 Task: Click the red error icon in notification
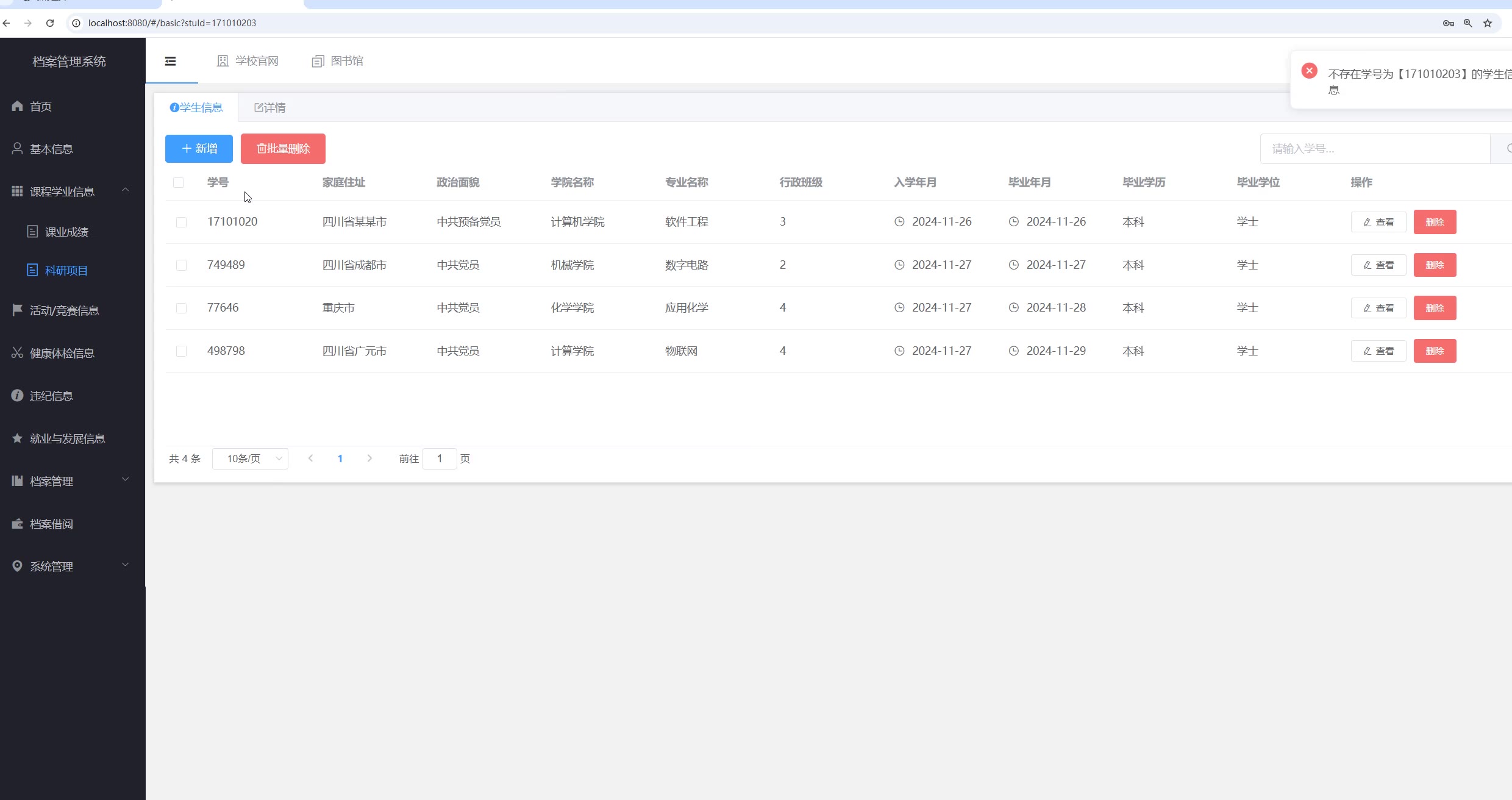click(1309, 71)
